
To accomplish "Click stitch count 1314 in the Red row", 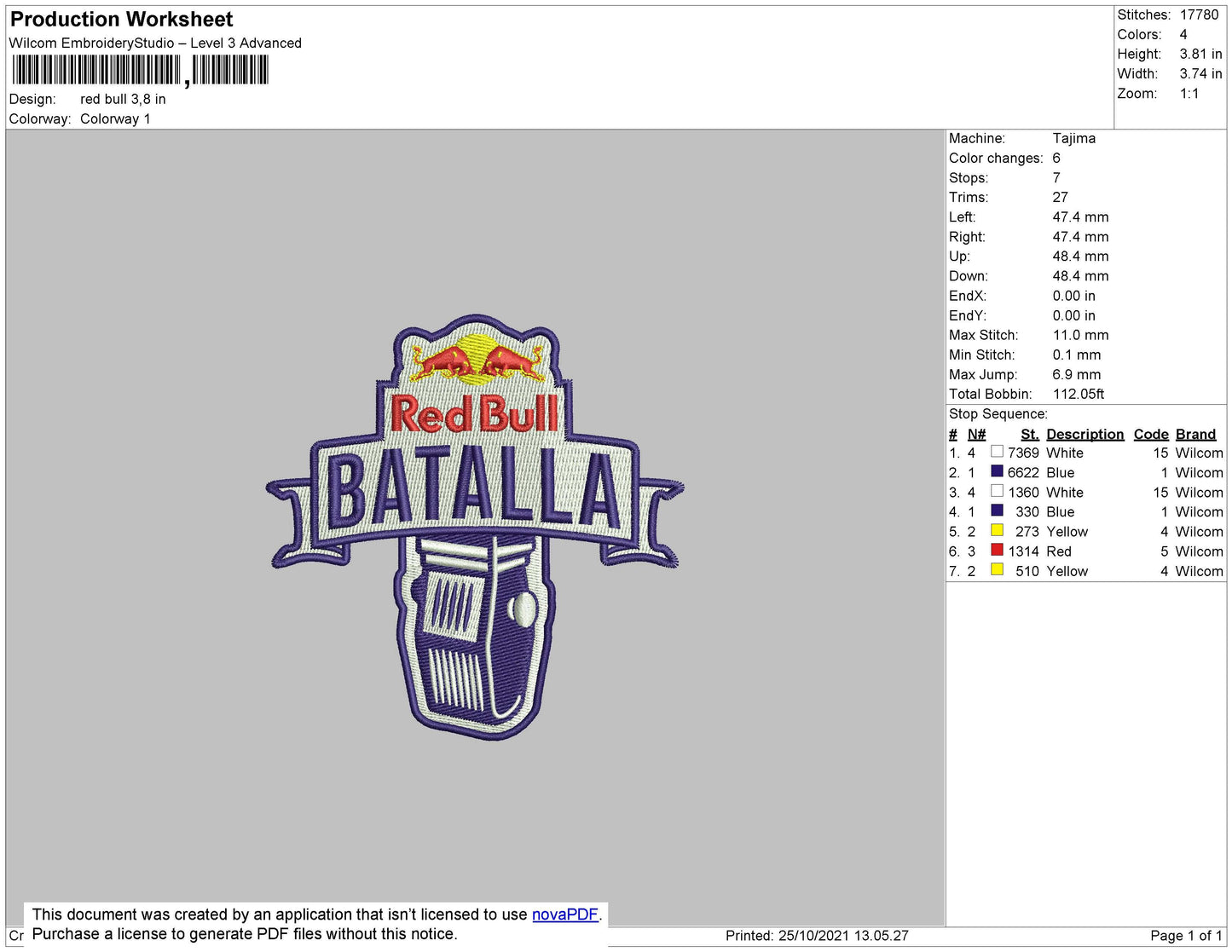I will [1023, 551].
